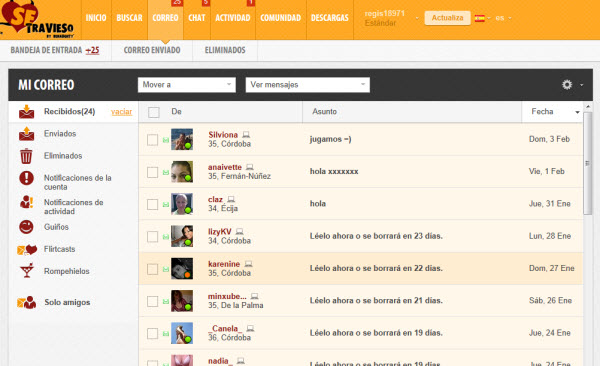Tick the checkbox next to claz's message
Viewport: 600px width, 366px height.
[x=152, y=204]
